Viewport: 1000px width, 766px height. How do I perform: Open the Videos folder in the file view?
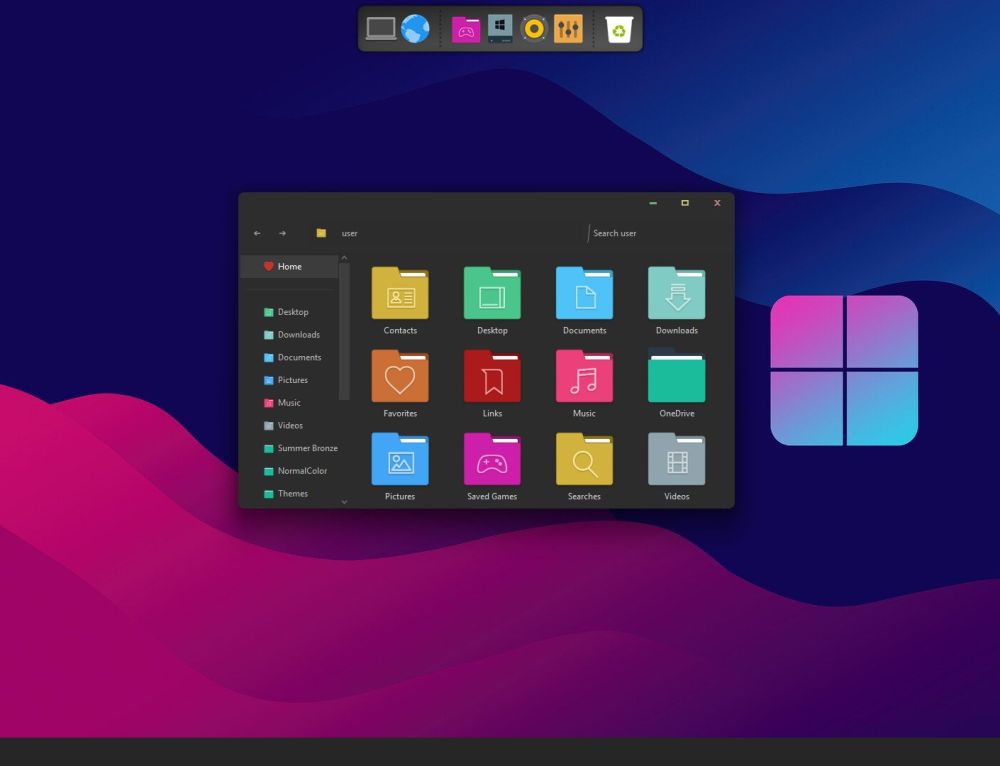676,462
